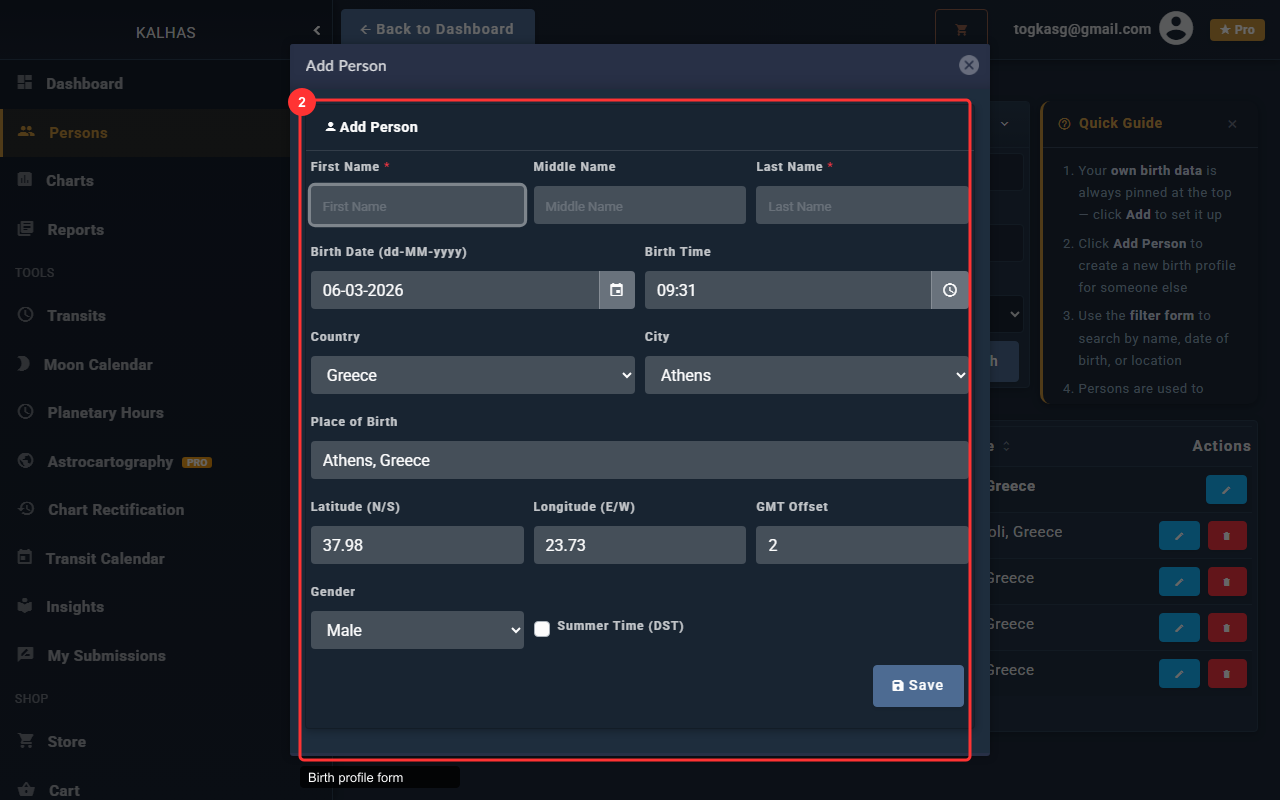Screen dimensions: 1280x800
Task: Click the red delete button in Actions
Action: pos(1227,536)
